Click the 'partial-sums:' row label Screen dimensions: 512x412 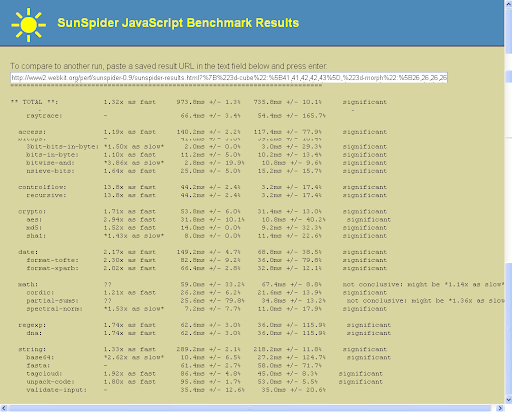(x=52, y=301)
